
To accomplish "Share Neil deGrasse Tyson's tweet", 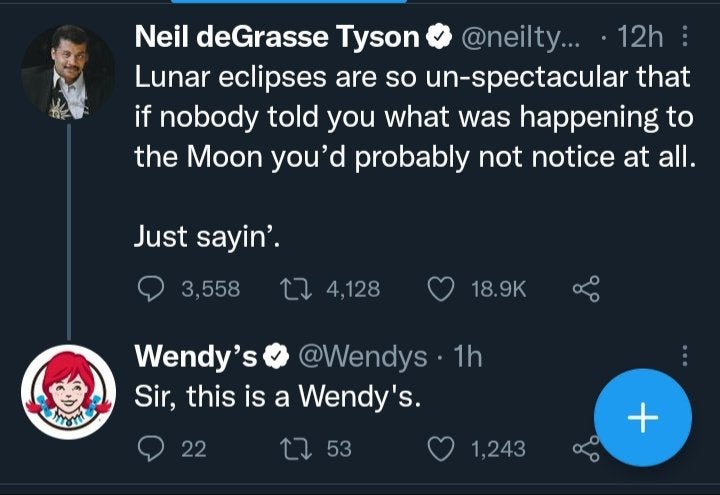I will pyautogui.click(x=585, y=289).
